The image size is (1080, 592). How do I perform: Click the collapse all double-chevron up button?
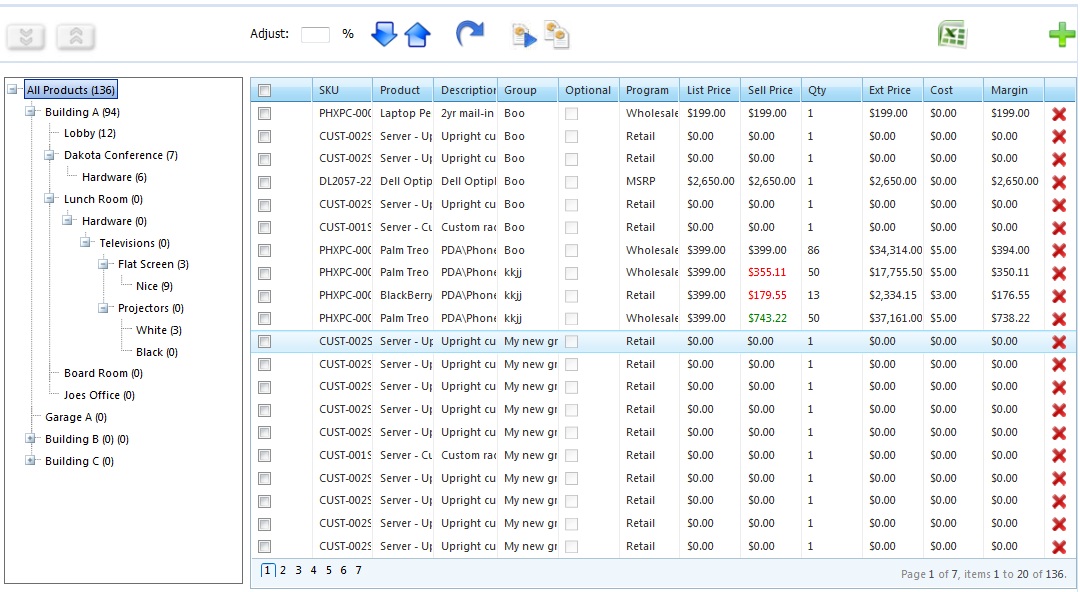76,37
